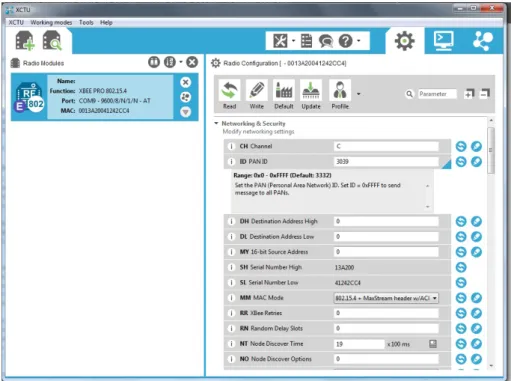Click the first Radio Modules header icon

coord(154,62)
